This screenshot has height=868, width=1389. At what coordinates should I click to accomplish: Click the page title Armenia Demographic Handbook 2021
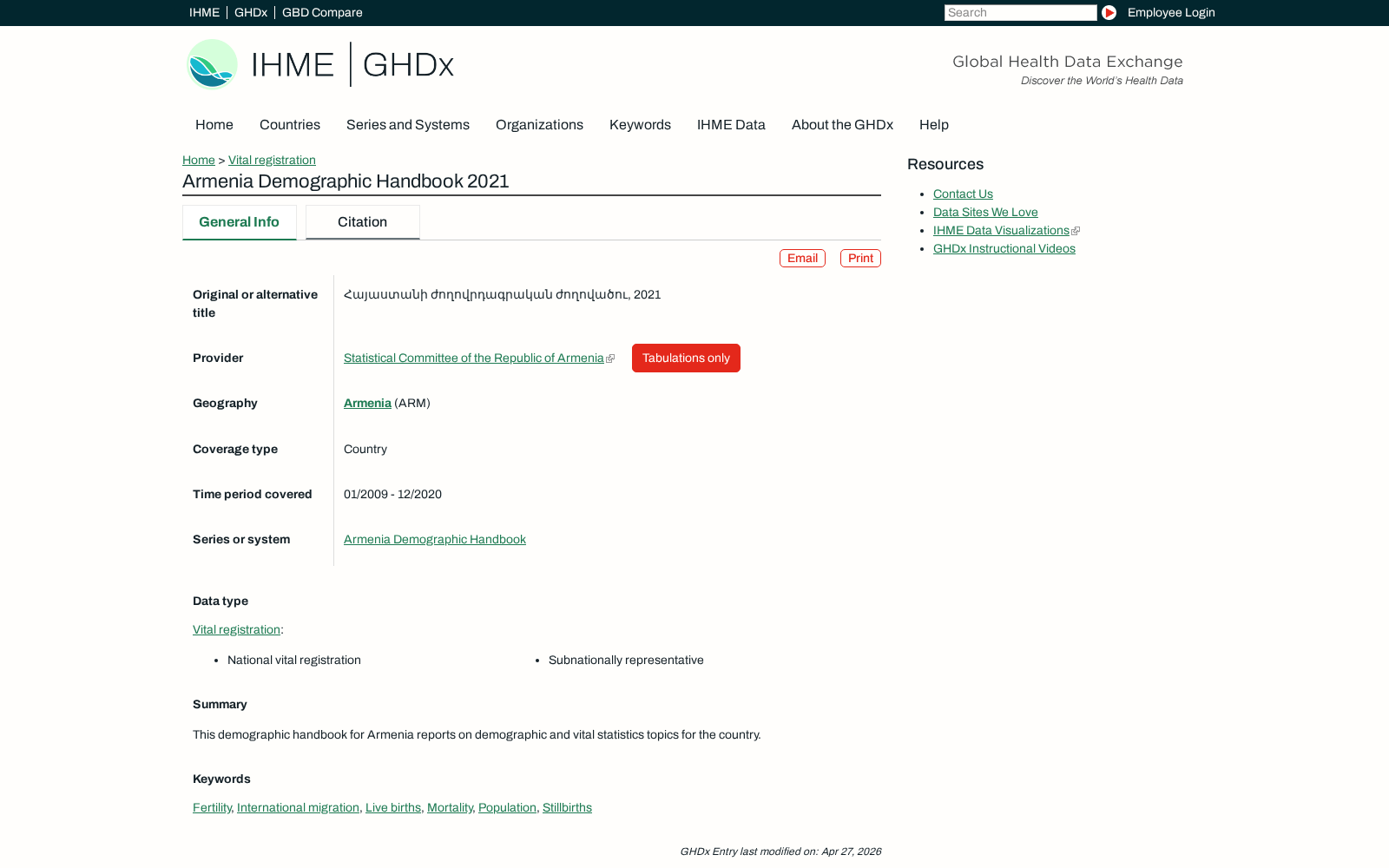coord(346,181)
